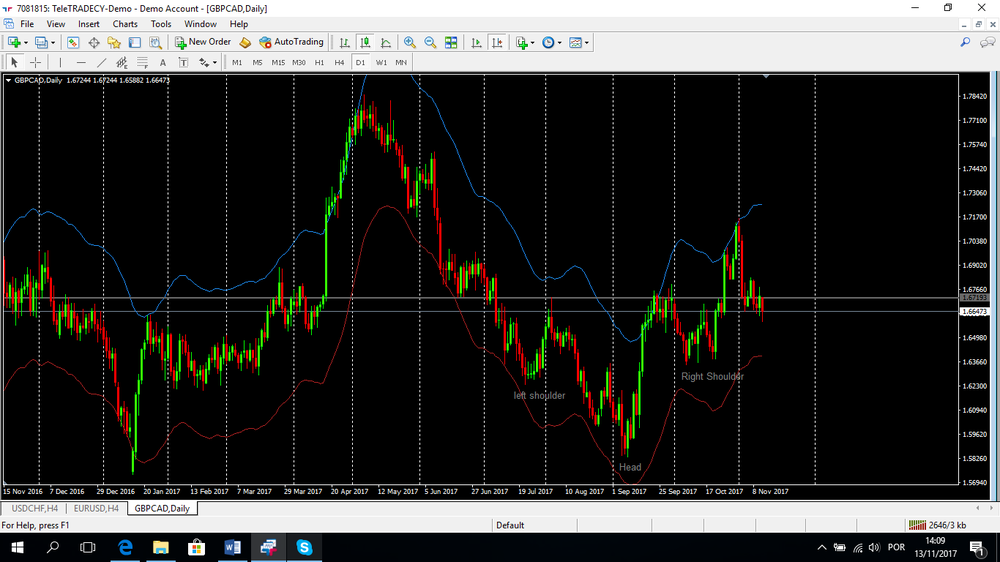Screen dimensions: 1000x562
Task: Click the New Order button
Action: click(x=203, y=42)
